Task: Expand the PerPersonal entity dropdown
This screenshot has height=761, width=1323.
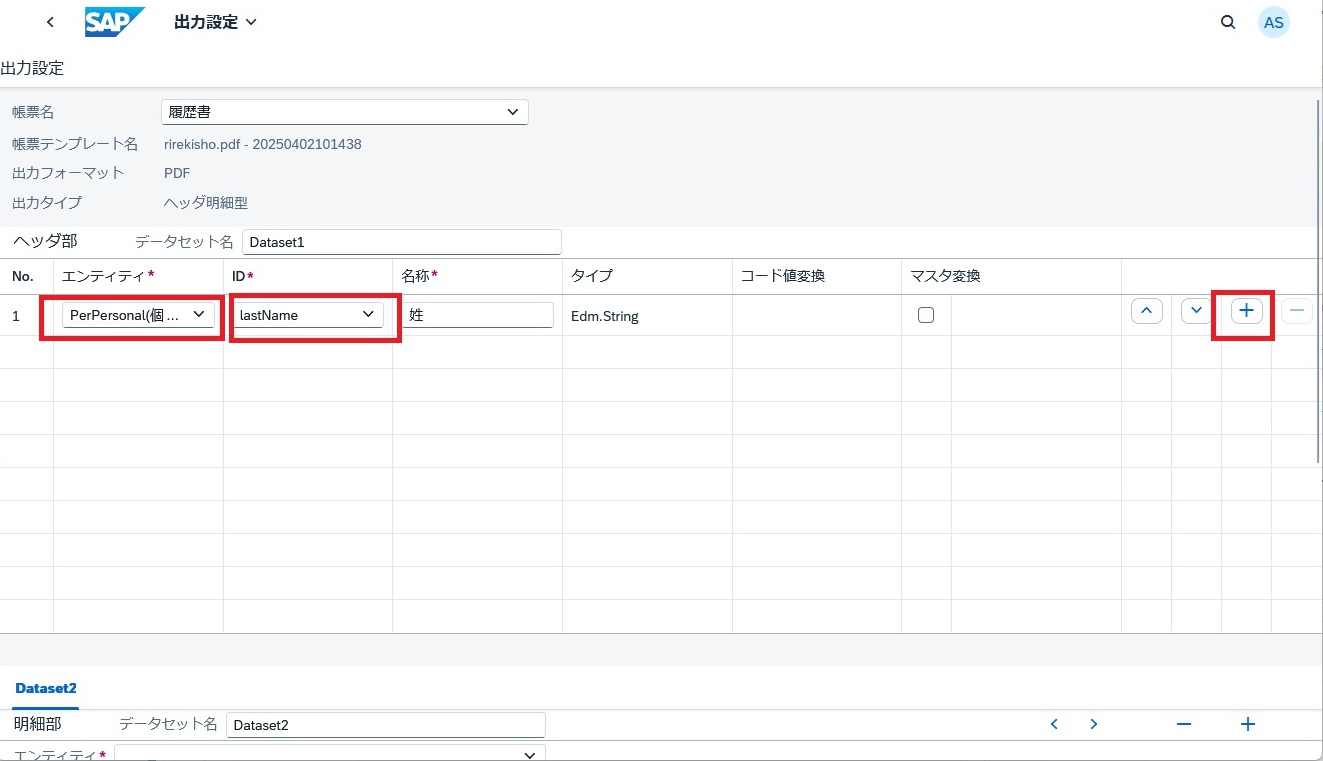Action: coord(138,315)
